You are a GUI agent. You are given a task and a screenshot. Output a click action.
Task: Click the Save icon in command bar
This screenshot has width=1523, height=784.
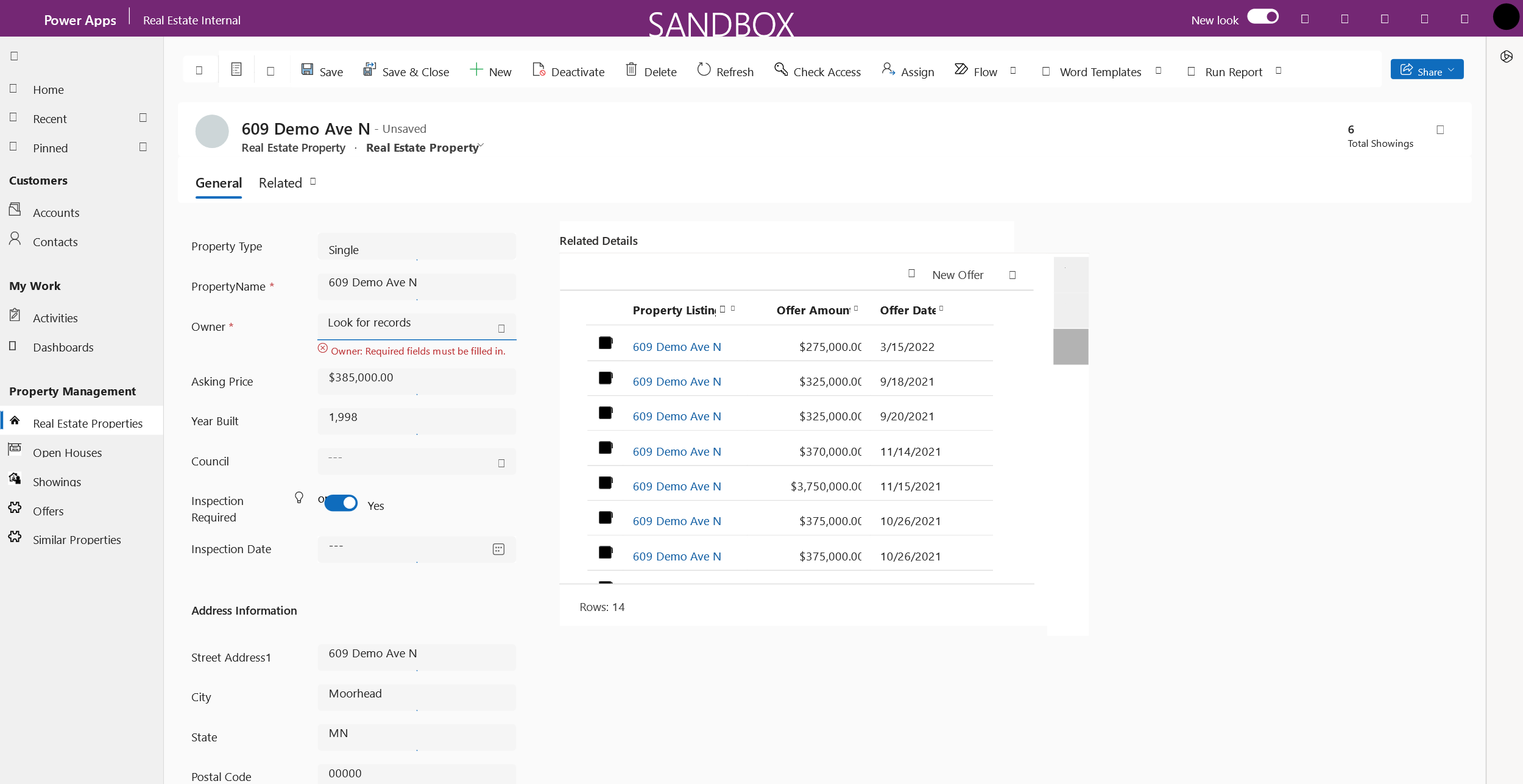coord(307,70)
